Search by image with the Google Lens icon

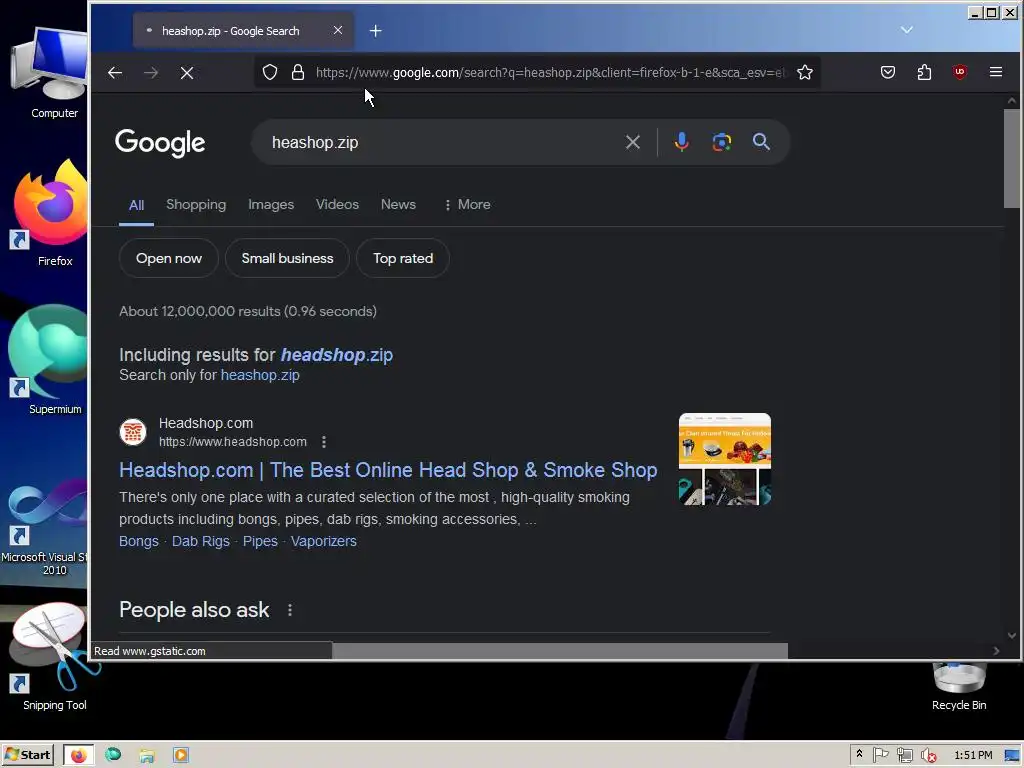pos(722,142)
